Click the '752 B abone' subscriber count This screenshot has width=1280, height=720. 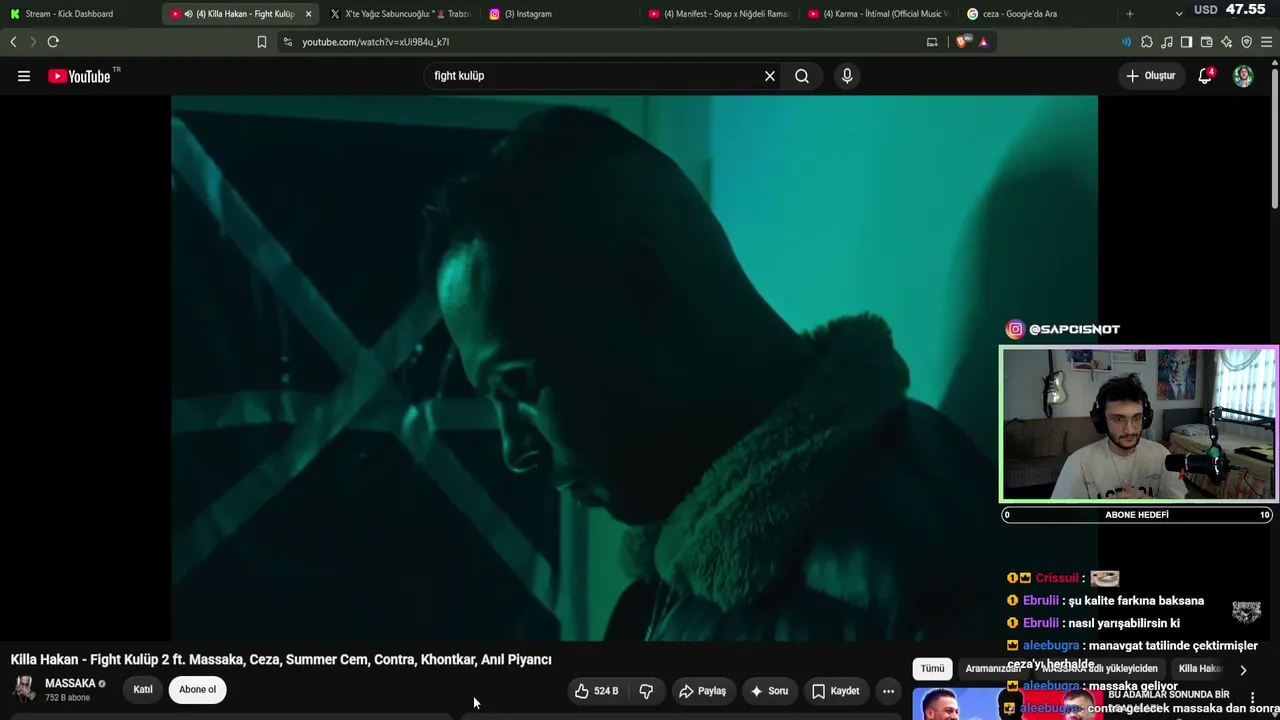[67, 698]
